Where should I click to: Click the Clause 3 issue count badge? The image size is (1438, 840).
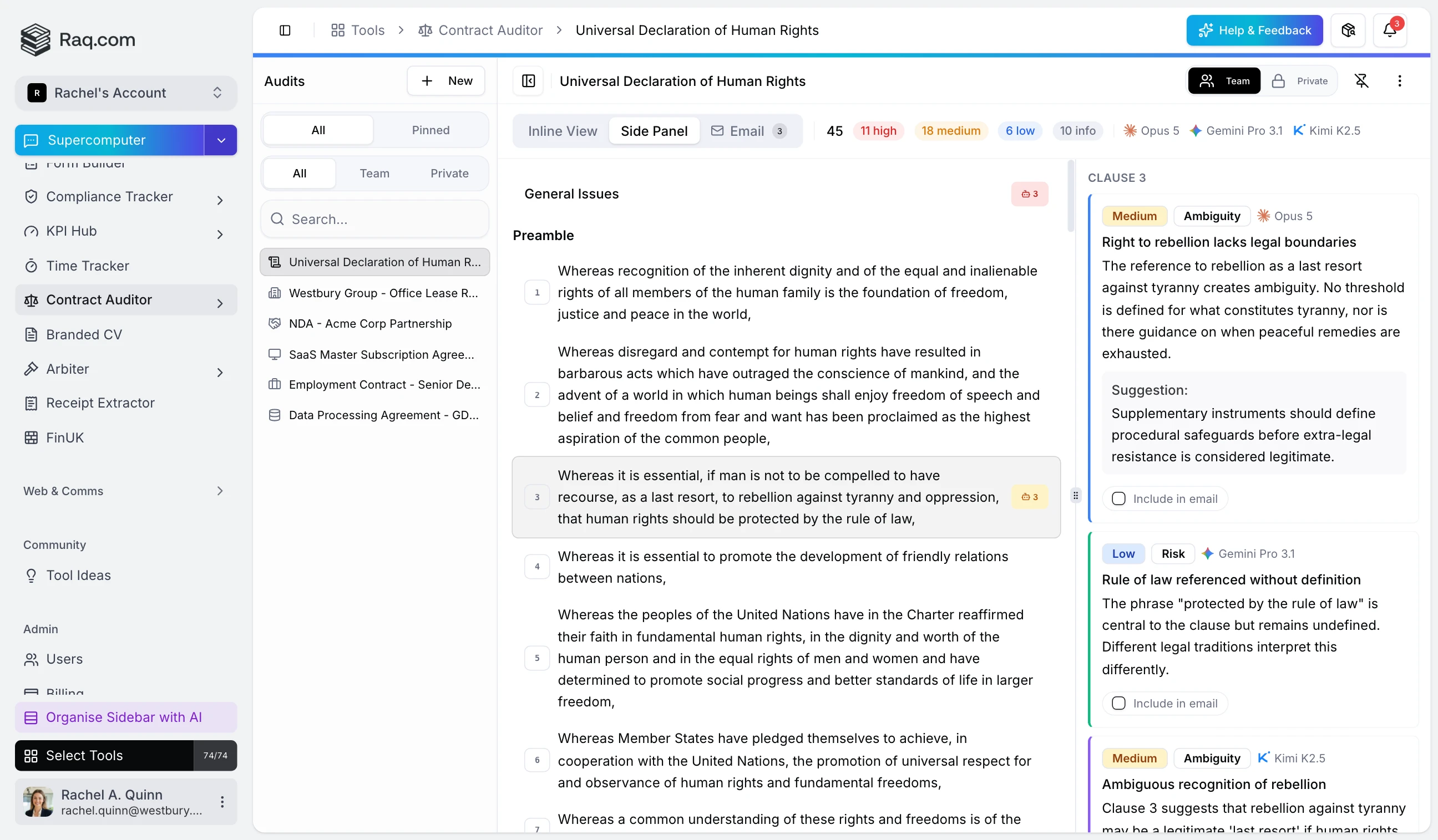tap(1030, 497)
